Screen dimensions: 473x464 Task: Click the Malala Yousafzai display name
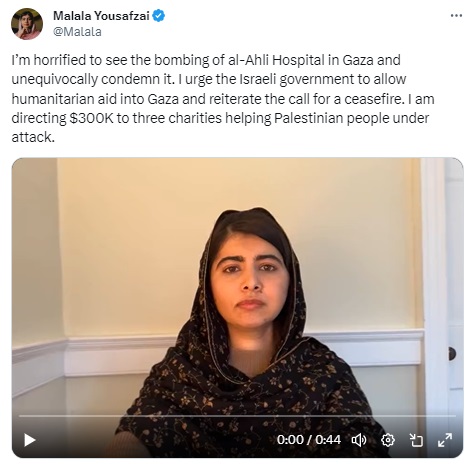point(101,16)
